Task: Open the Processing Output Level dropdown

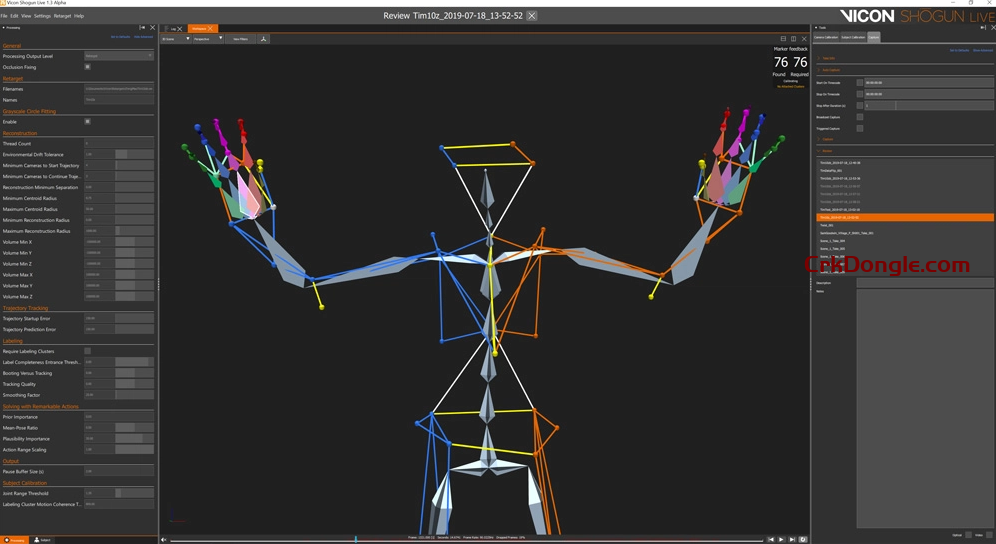Action: [119, 56]
